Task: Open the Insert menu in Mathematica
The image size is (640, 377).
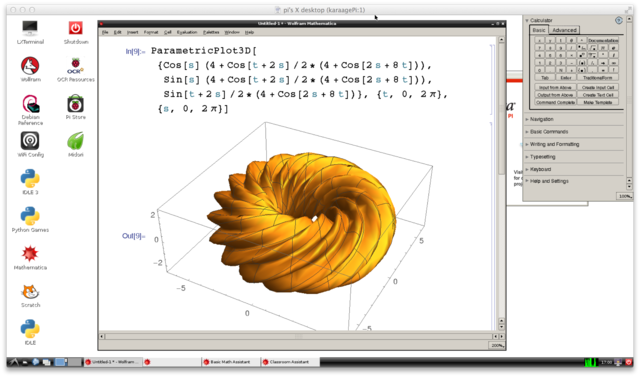Action: [133, 32]
